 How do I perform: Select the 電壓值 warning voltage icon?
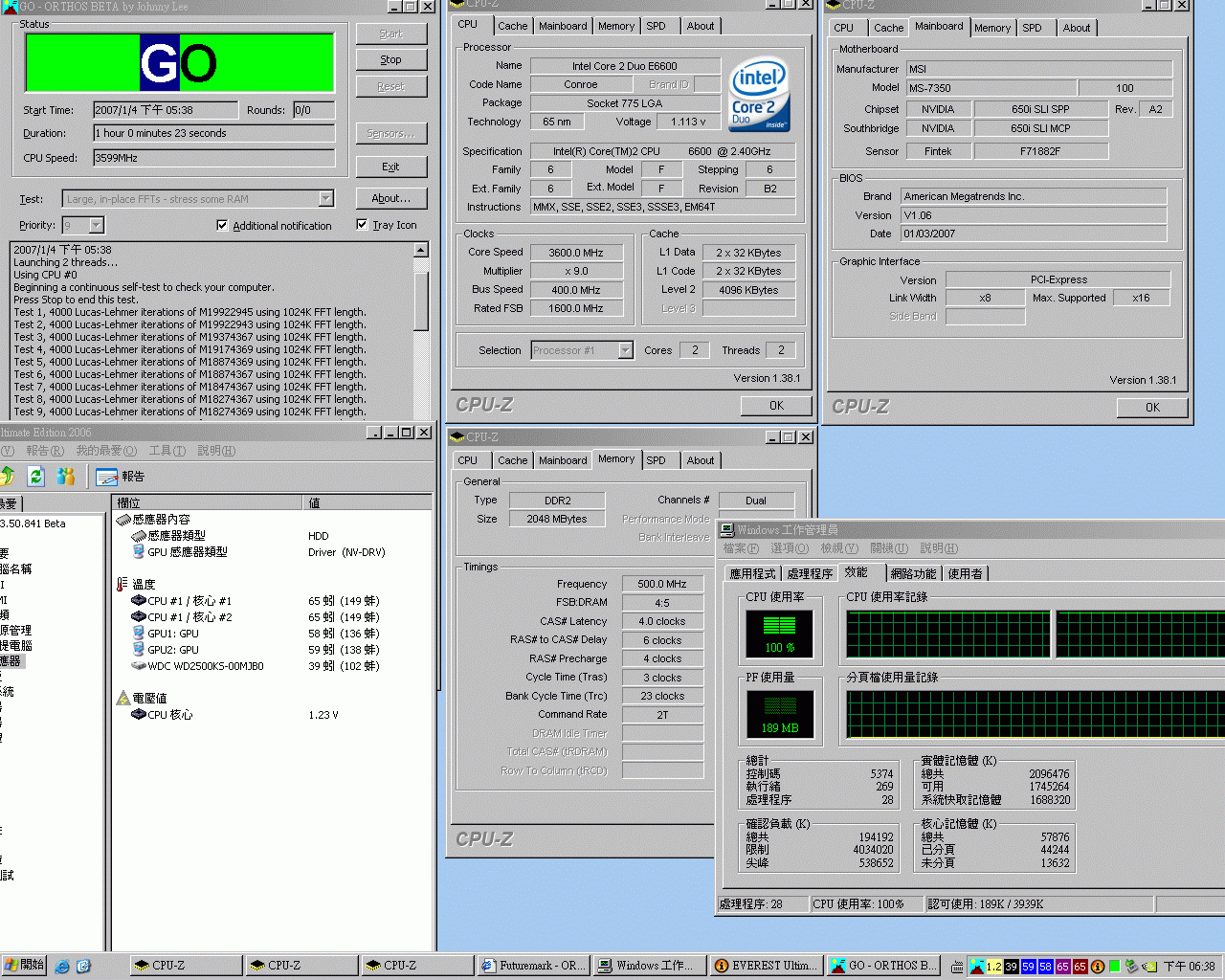tap(122, 698)
